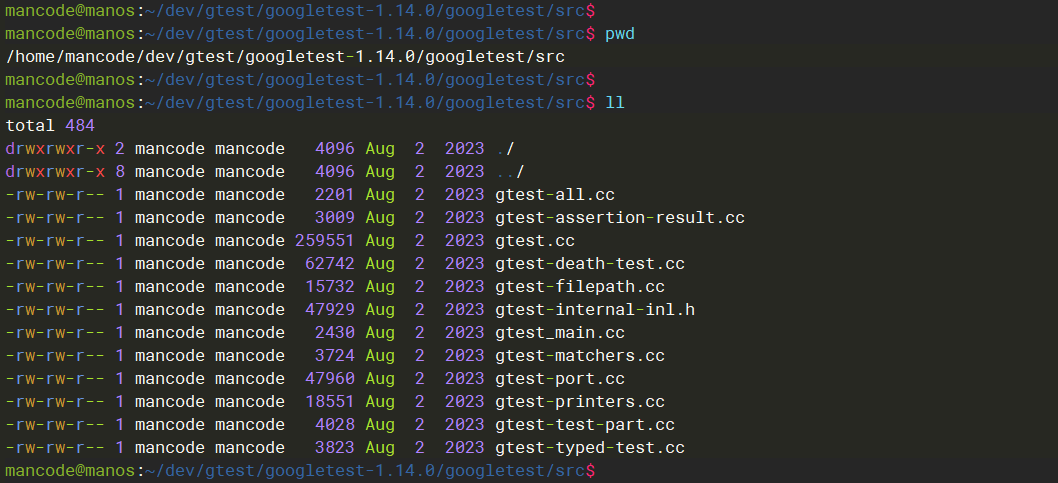Click the gtest-typed-test.cc filename
This screenshot has width=1058, height=483.
(590, 448)
